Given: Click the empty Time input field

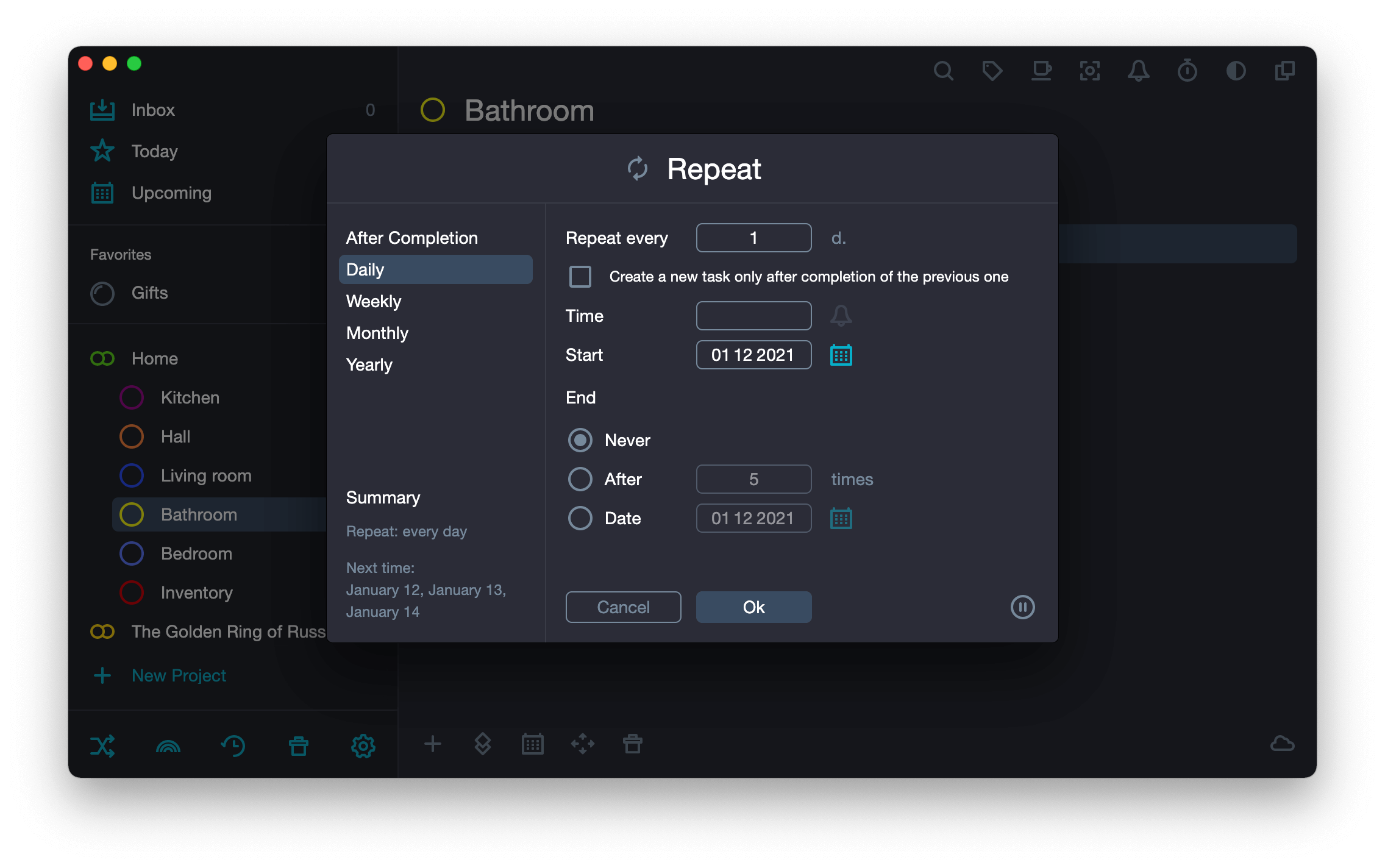Looking at the screenshot, I should click(x=754, y=316).
